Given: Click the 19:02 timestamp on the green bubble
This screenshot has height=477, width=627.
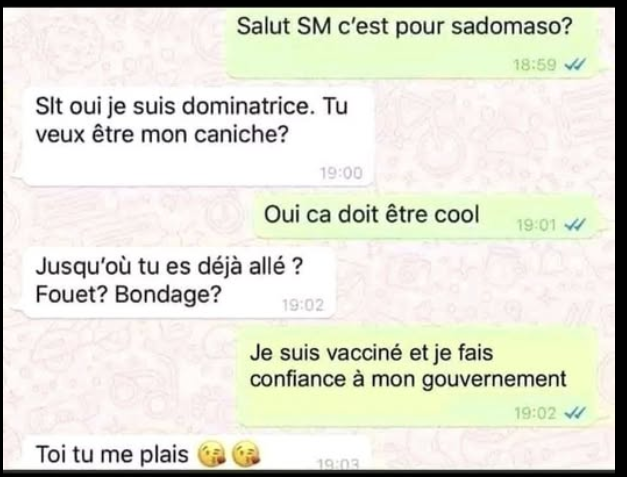Looking at the screenshot, I should pos(535,413).
